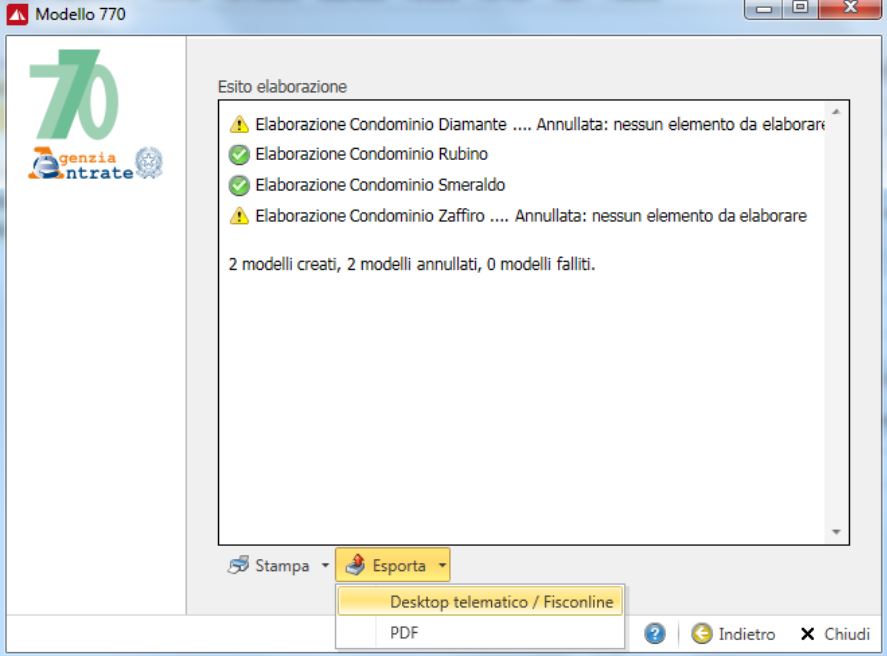Click the '2 modelli creati' summary line

coord(412,264)
